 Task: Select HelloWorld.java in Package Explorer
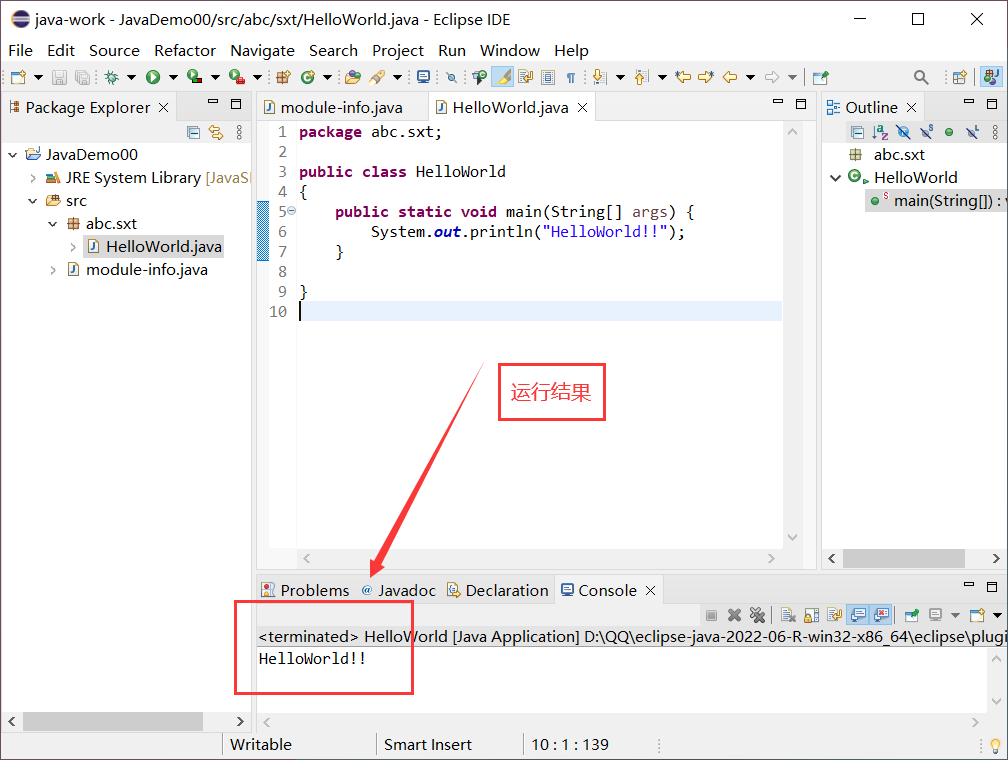click(154, 247)
